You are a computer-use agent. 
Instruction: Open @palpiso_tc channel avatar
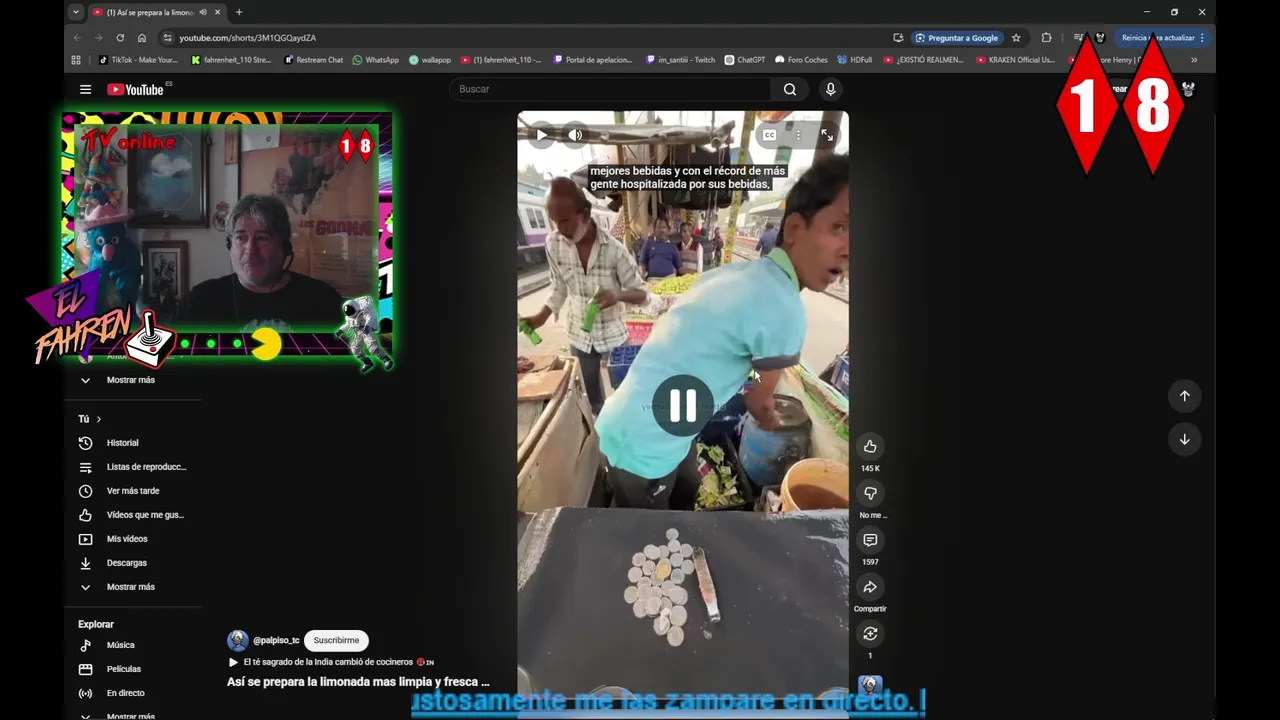click(x=237, y=641)
